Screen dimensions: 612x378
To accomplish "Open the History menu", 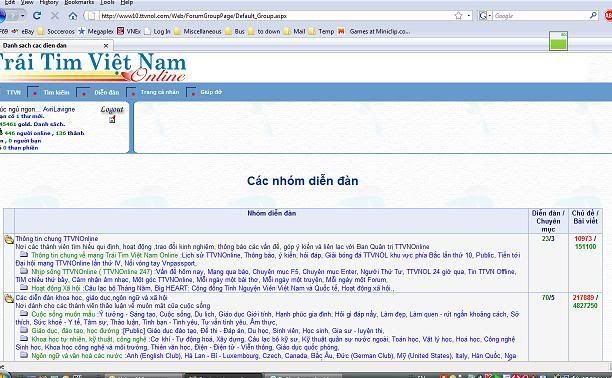I will [x=49, y=2].
